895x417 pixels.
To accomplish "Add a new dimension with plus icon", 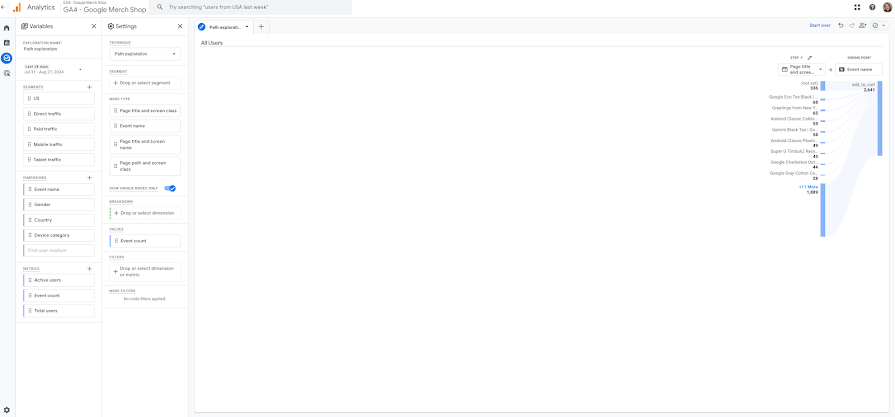I will (x=89, y=178).
